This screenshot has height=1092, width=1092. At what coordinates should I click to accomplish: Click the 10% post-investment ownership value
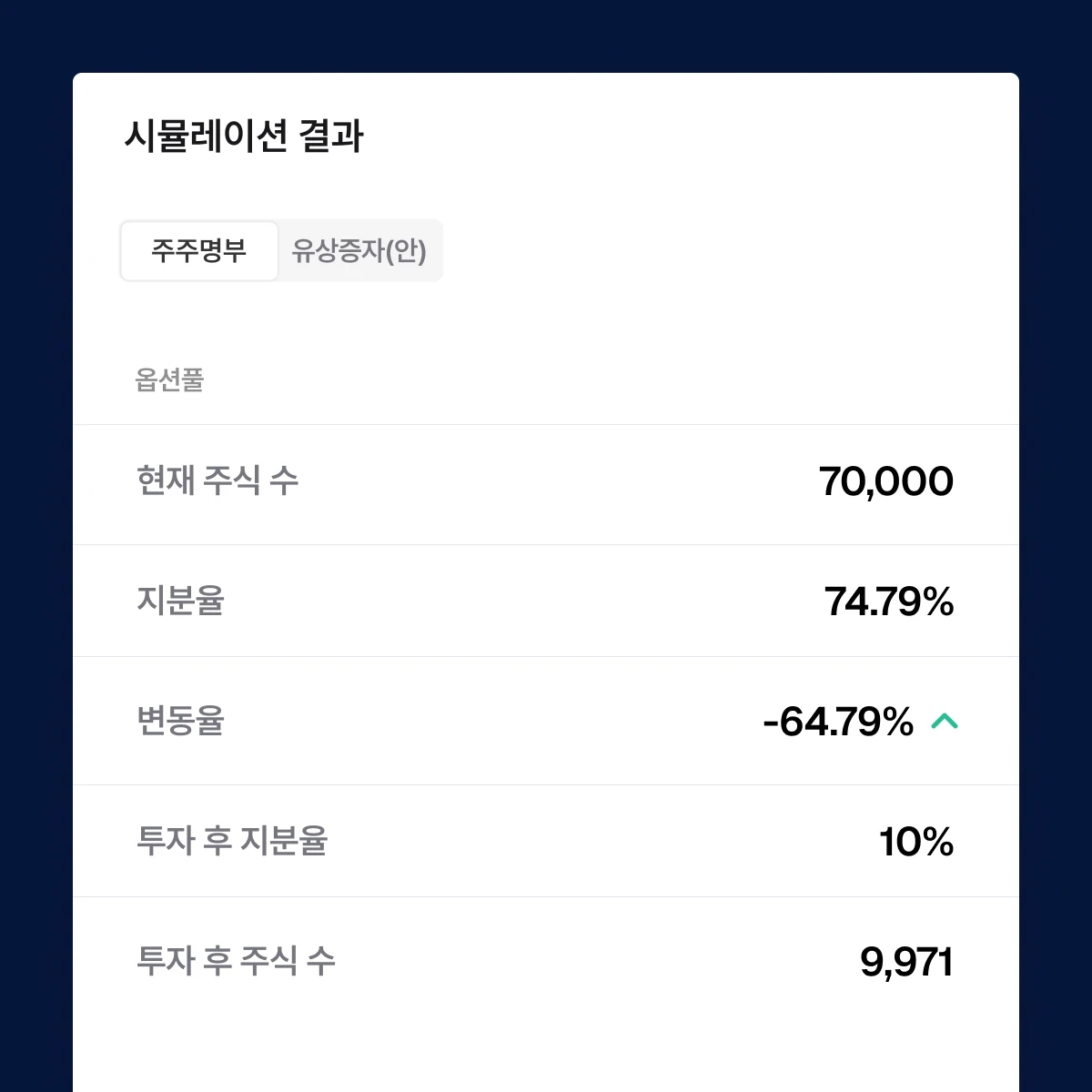pos(915,842)
